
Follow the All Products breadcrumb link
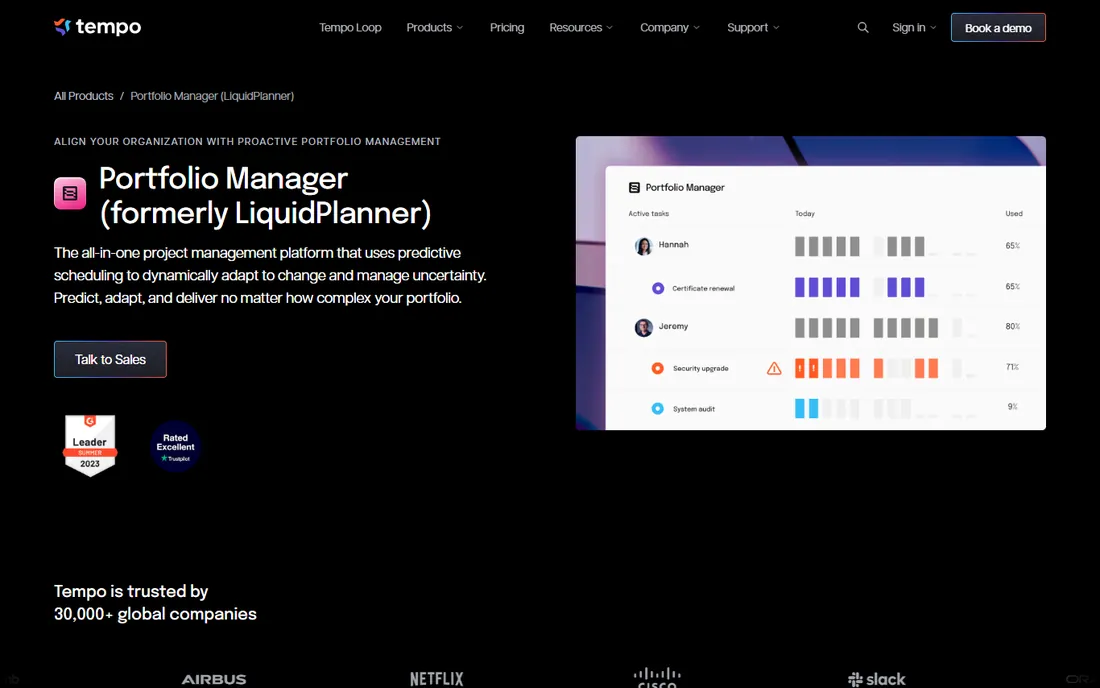click(83, 96)
